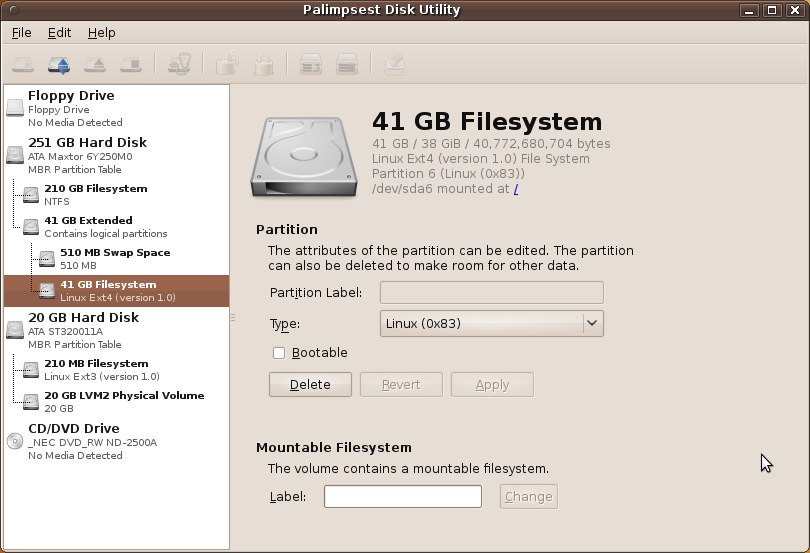Select the 20 GB LVM2 Physical Volume row
This screenshot has width=810, height=553.
pyautogui.click(x=117, y=402)
